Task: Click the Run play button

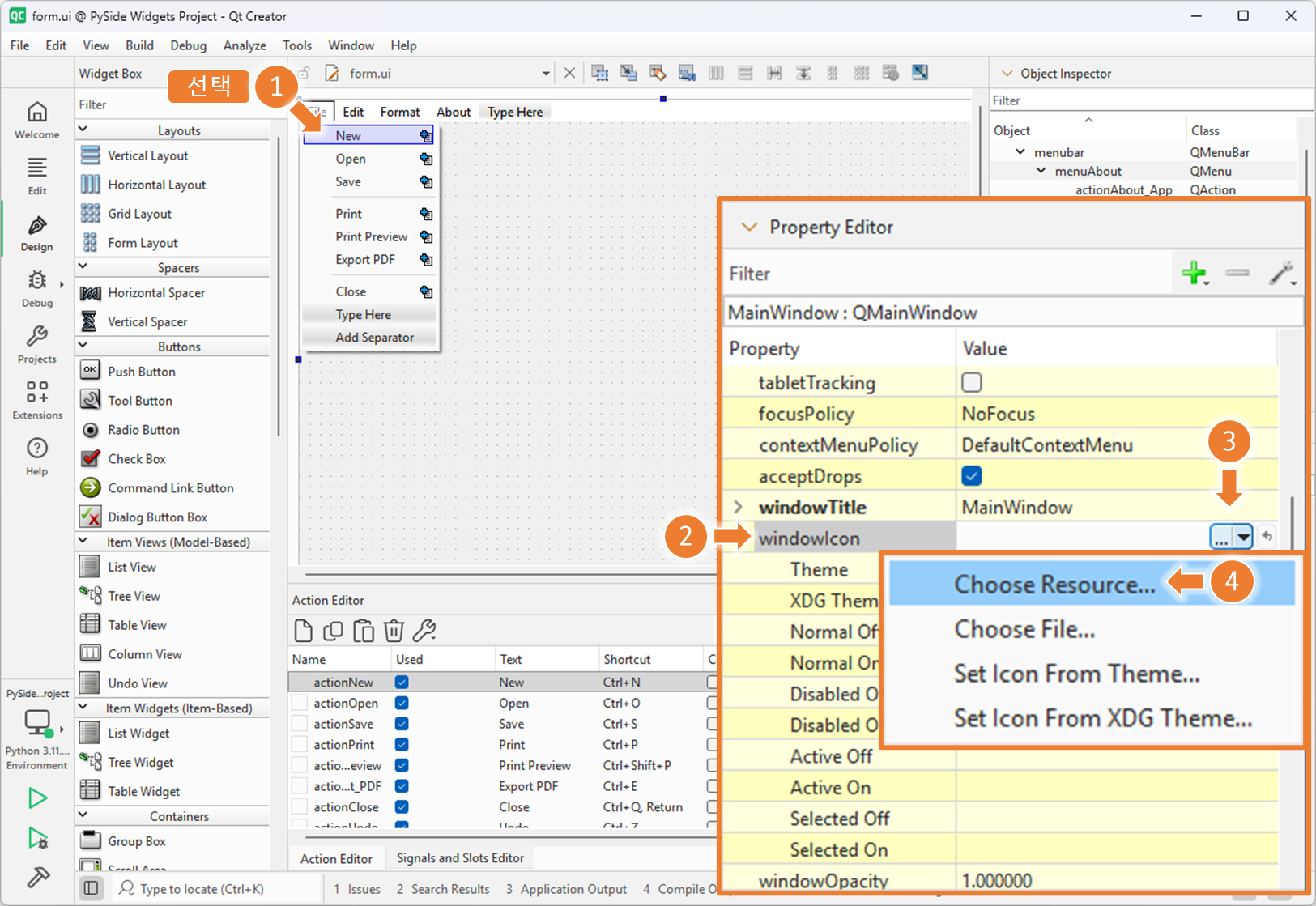Action: point(37,798)
